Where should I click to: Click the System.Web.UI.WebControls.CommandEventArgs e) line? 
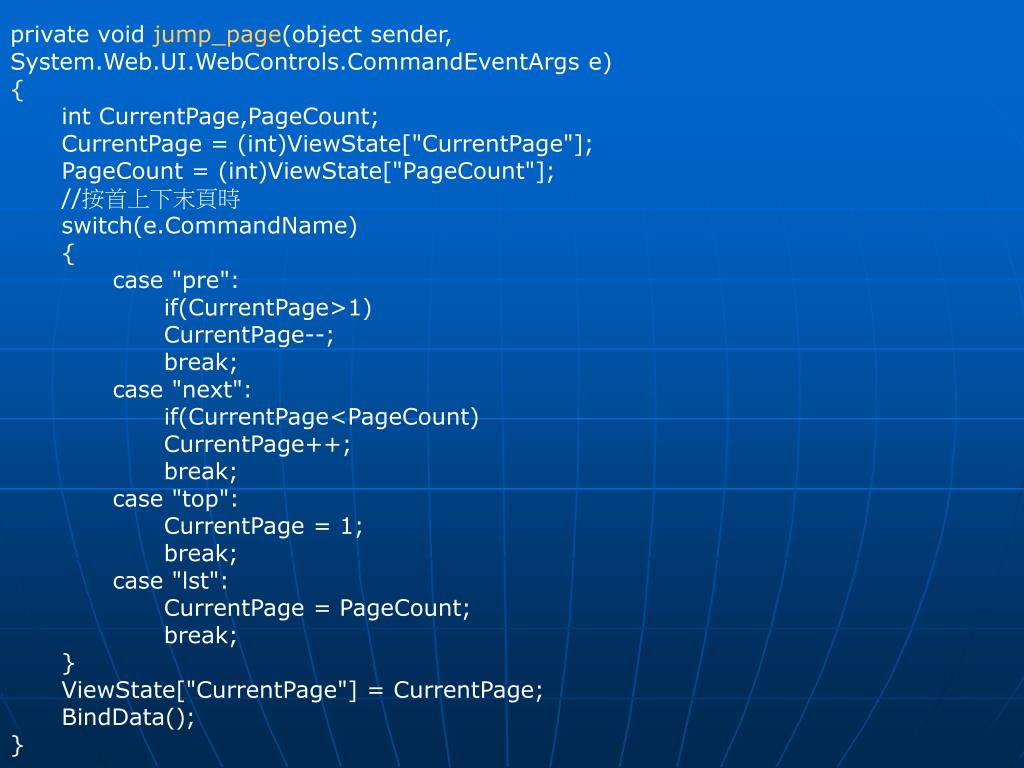click(x=311, y=62)
